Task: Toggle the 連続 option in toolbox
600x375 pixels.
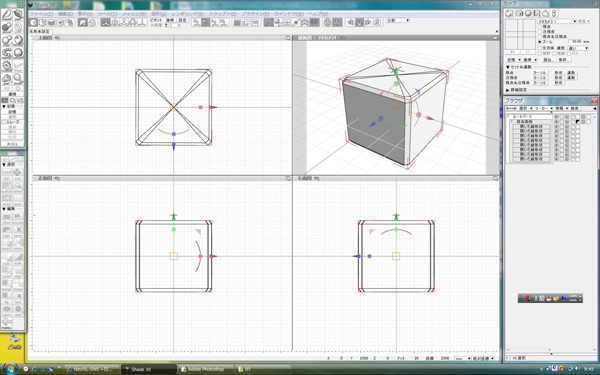Action: click(12, 94)
